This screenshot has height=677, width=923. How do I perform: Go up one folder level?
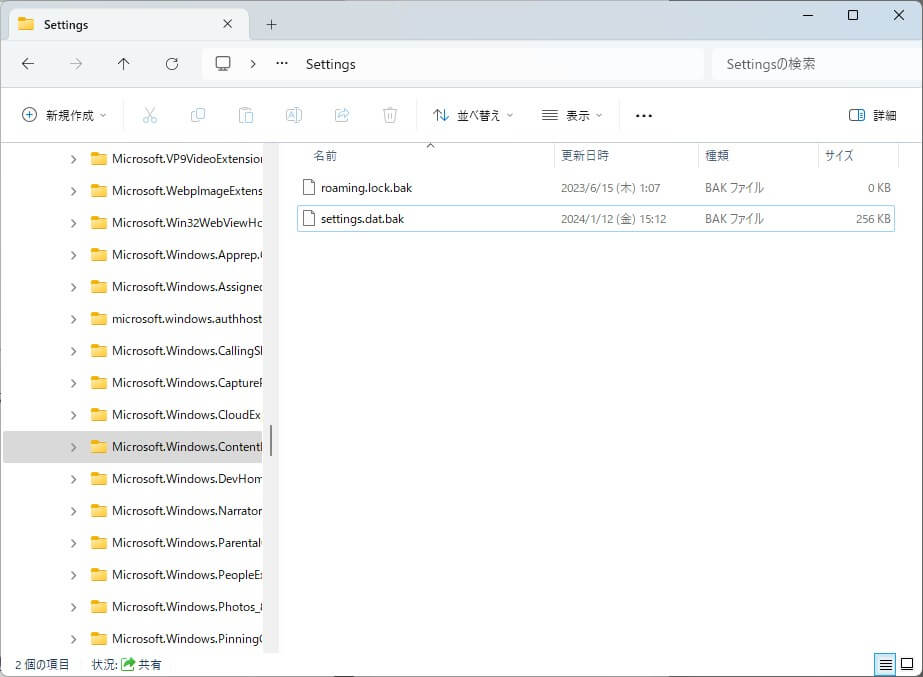pyautogui.click(x=124, y=64)
